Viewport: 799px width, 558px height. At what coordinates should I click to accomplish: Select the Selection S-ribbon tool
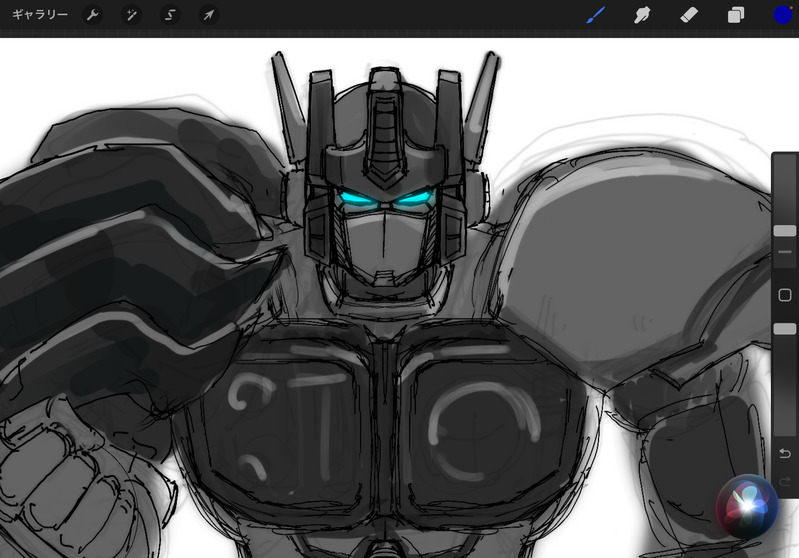click(170, 15)
